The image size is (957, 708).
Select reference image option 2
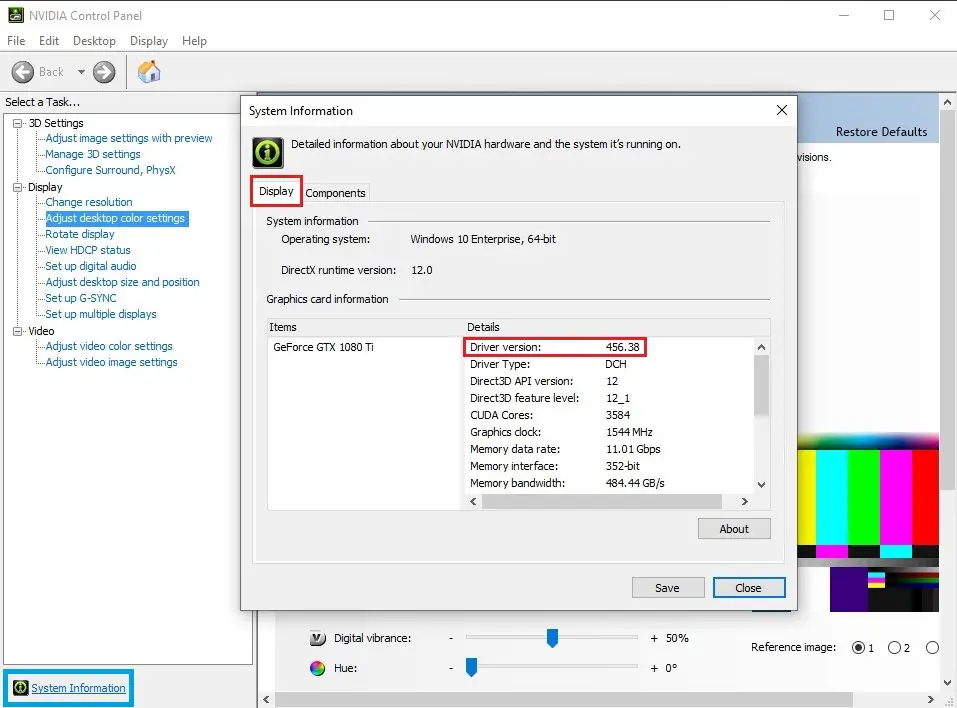coord(894,648)
